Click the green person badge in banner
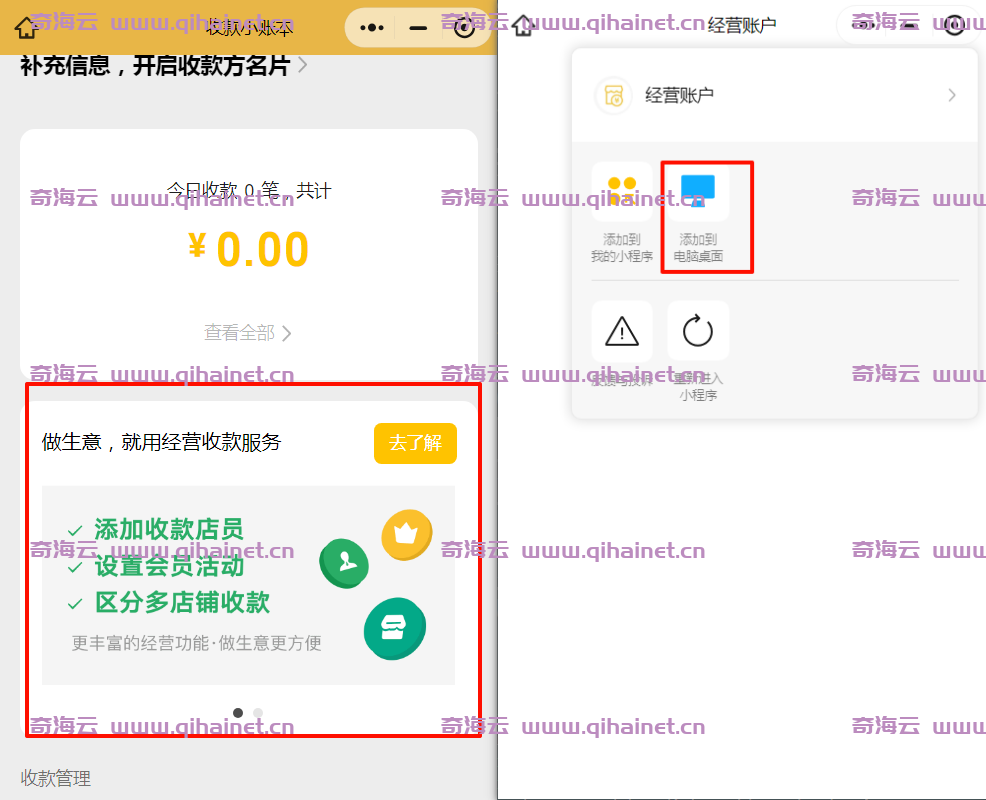Viewport: 986px width, 800px height. pos(343,563)
